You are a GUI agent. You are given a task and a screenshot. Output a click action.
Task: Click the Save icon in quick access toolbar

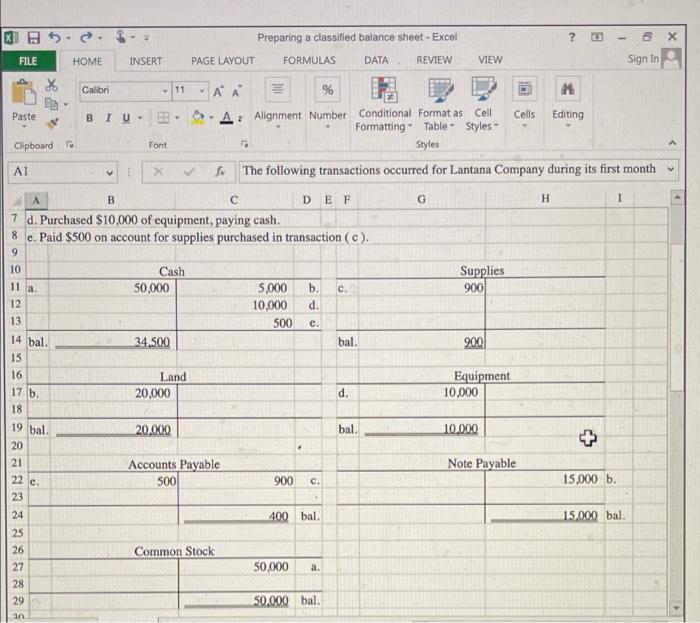pyautogui.click(x=33, y=38)
